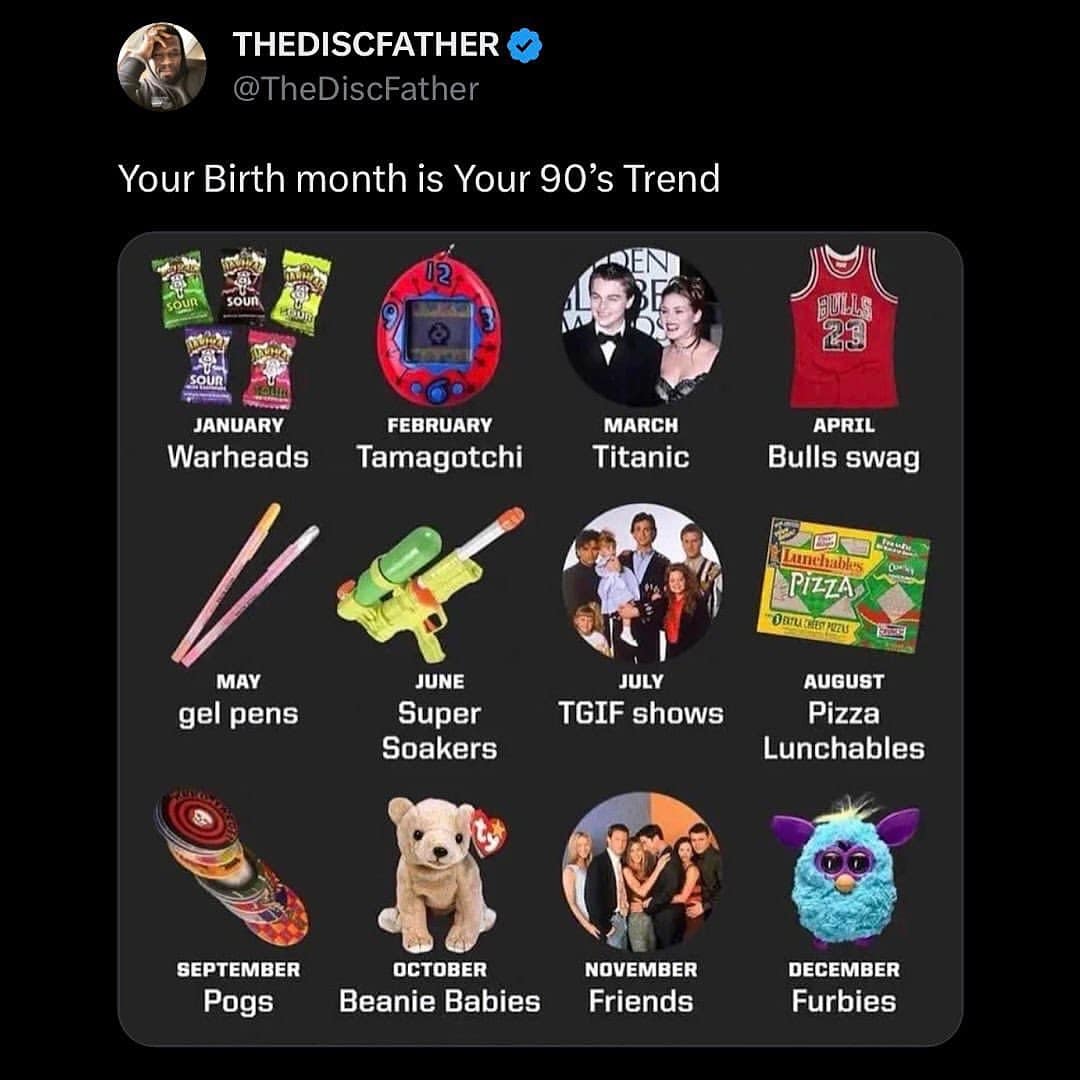
Task: Select the red Tamagotchi toy icon
Action: tap(438, 325)
